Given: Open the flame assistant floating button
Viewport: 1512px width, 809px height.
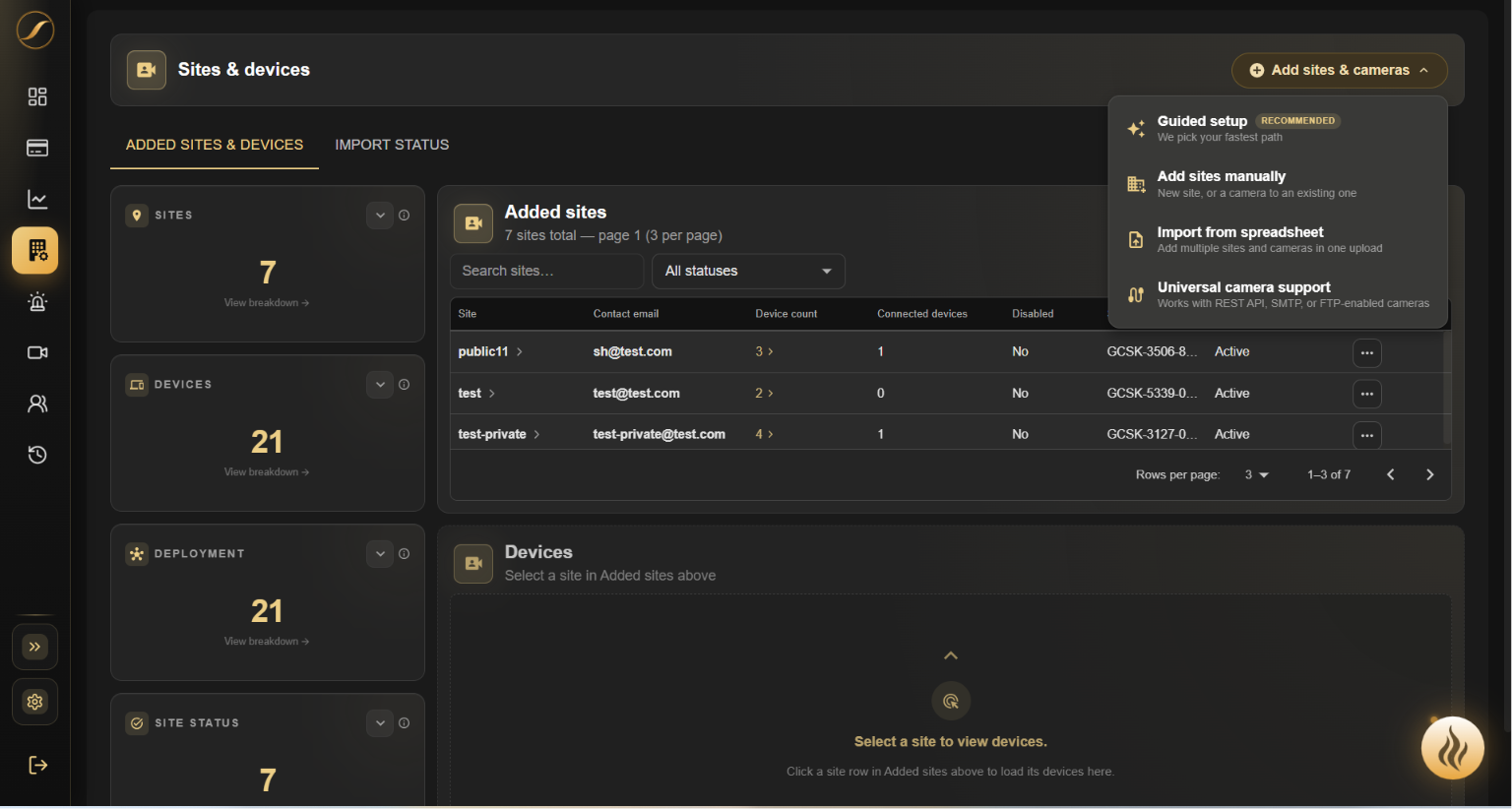Looking at the screenshot, I should click(1453, 748).
